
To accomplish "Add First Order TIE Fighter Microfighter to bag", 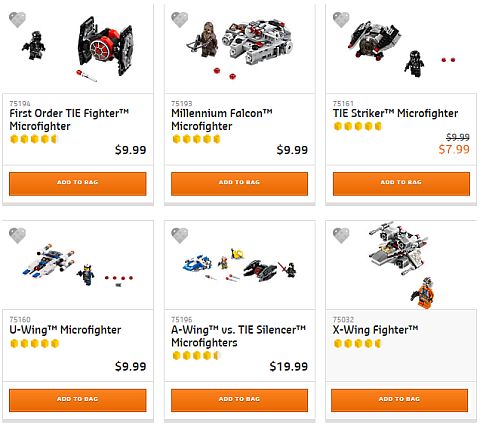I will [x=78, y=184].
